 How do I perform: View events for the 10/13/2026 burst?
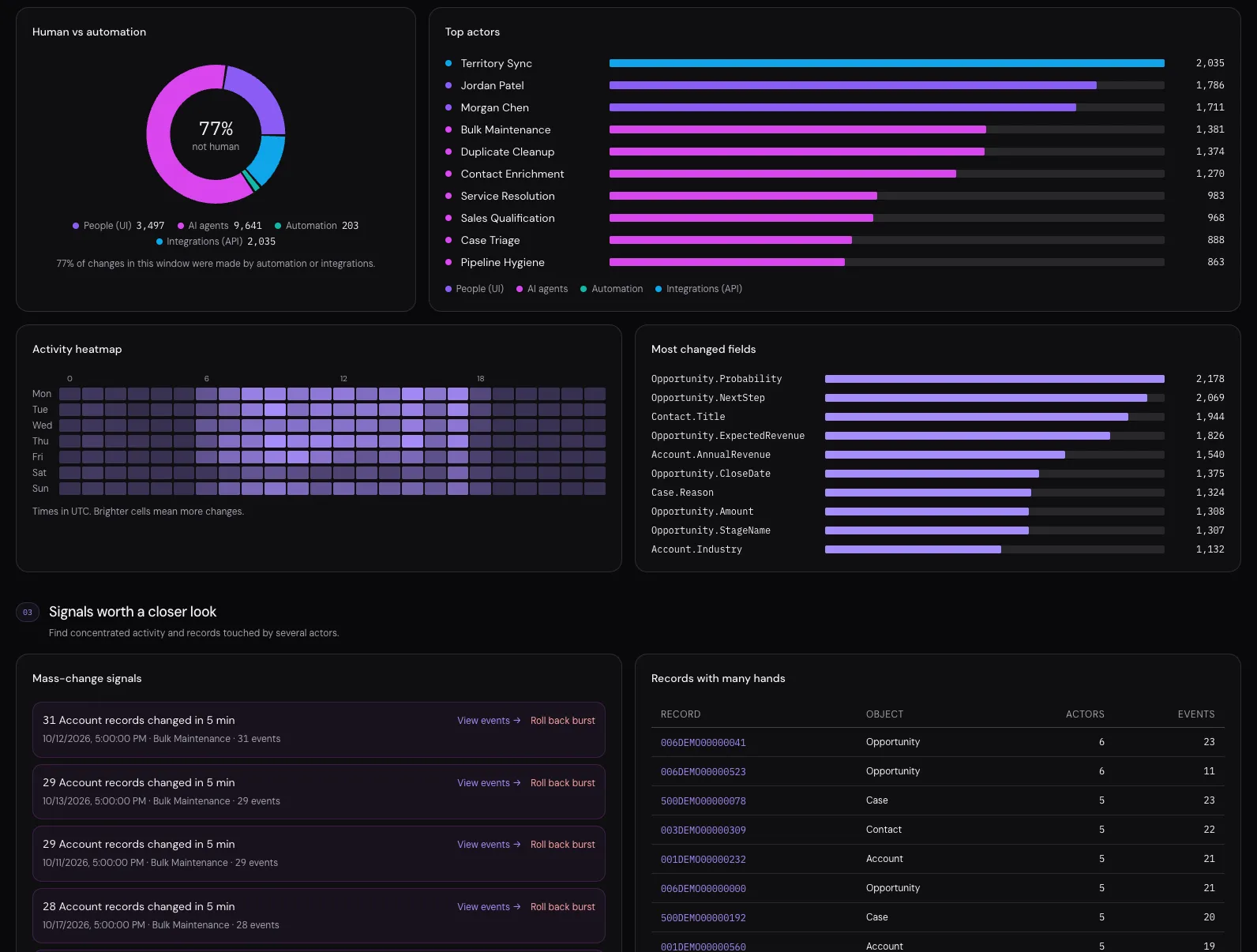tap(489, 783)
